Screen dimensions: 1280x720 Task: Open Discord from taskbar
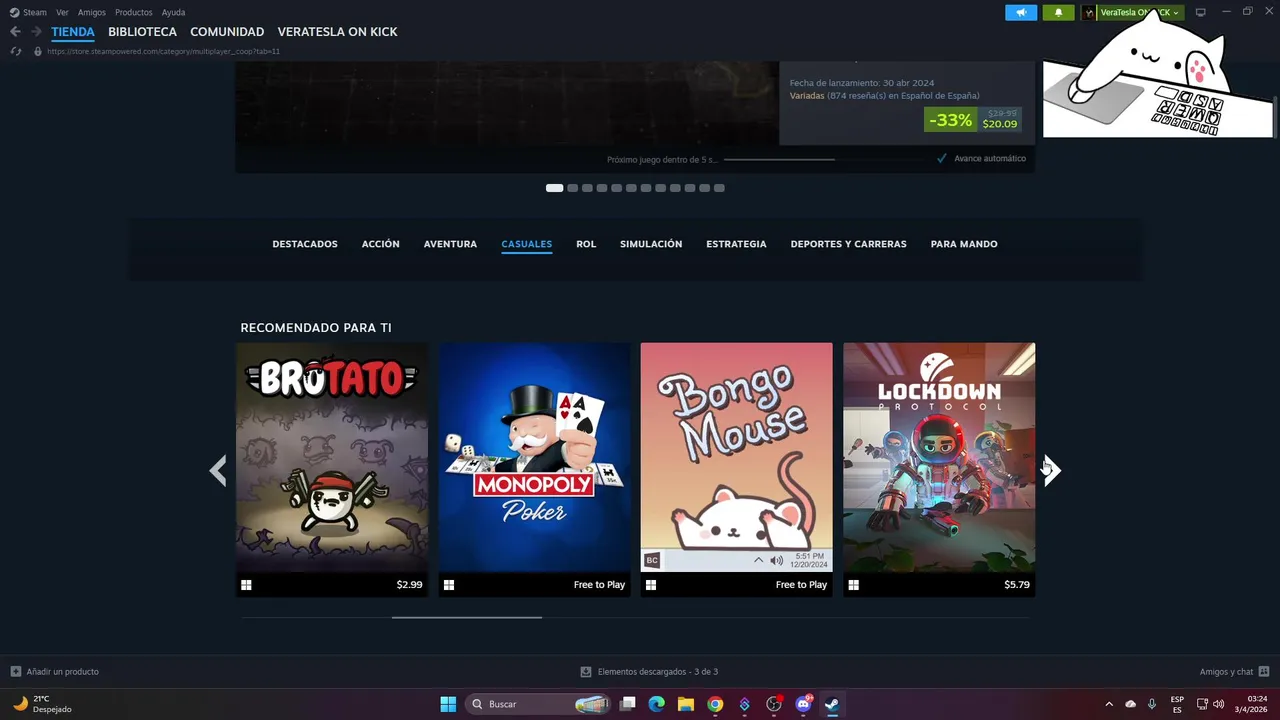[x=803, y=704]
